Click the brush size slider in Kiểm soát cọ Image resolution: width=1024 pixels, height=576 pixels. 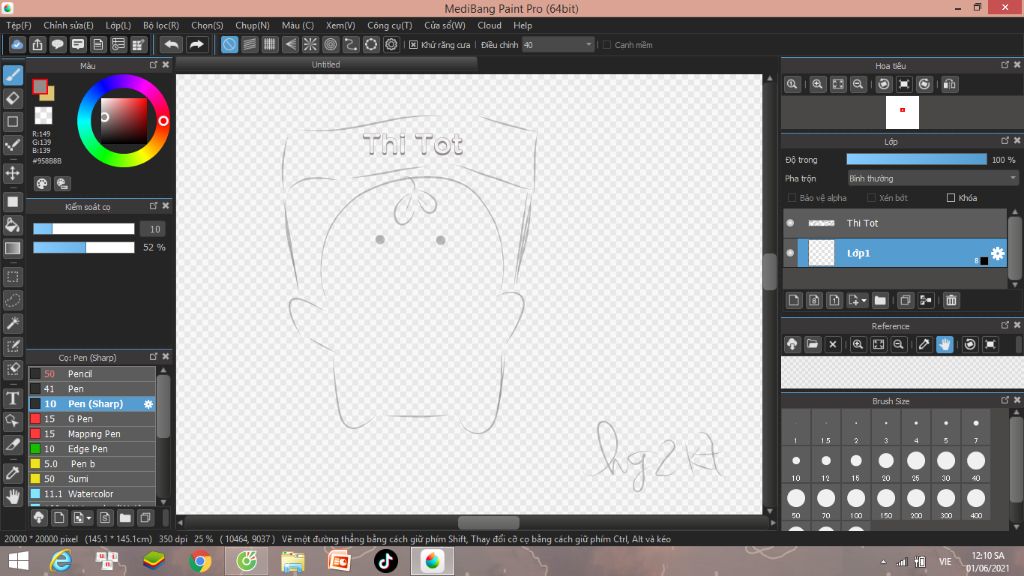coord(84,229)
